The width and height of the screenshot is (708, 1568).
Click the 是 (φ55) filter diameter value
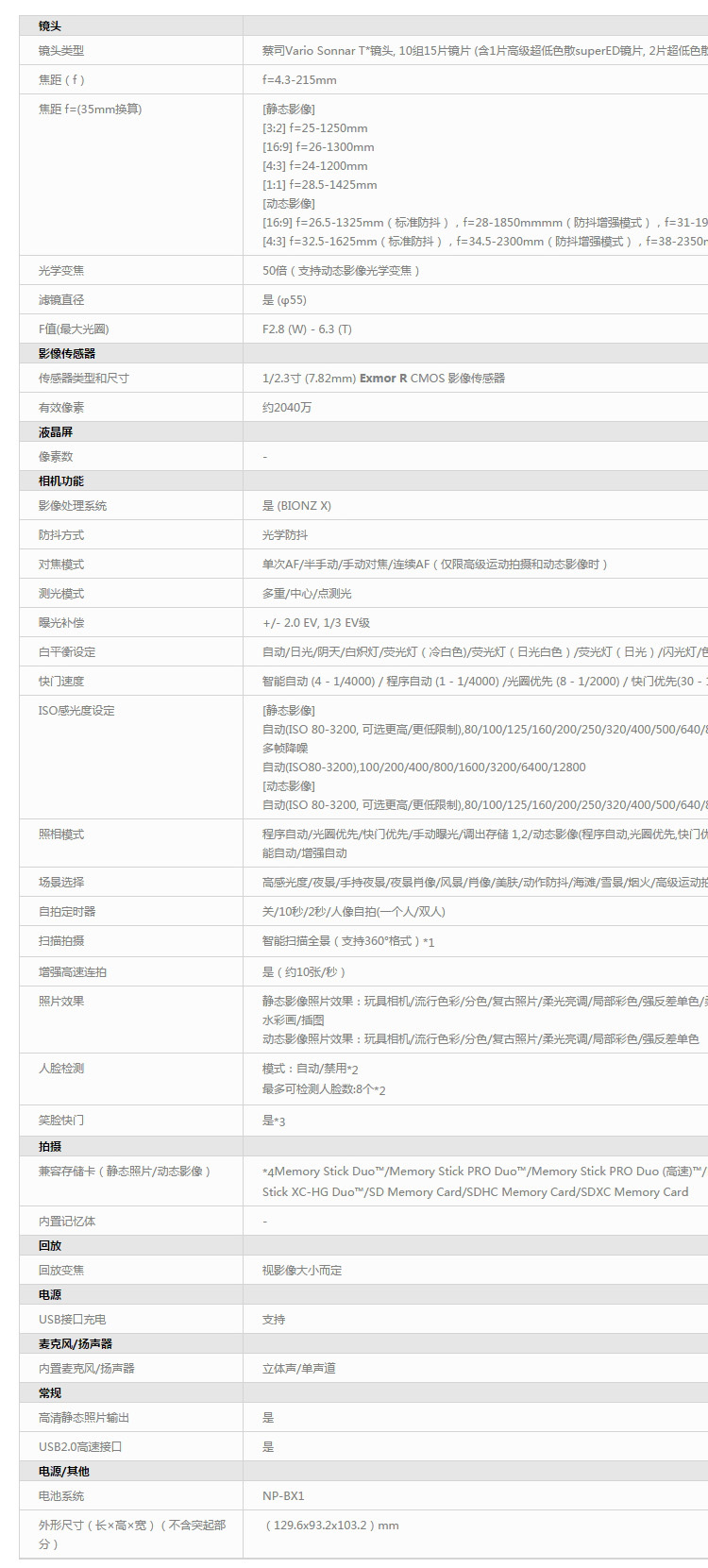(x=284, y=300)
